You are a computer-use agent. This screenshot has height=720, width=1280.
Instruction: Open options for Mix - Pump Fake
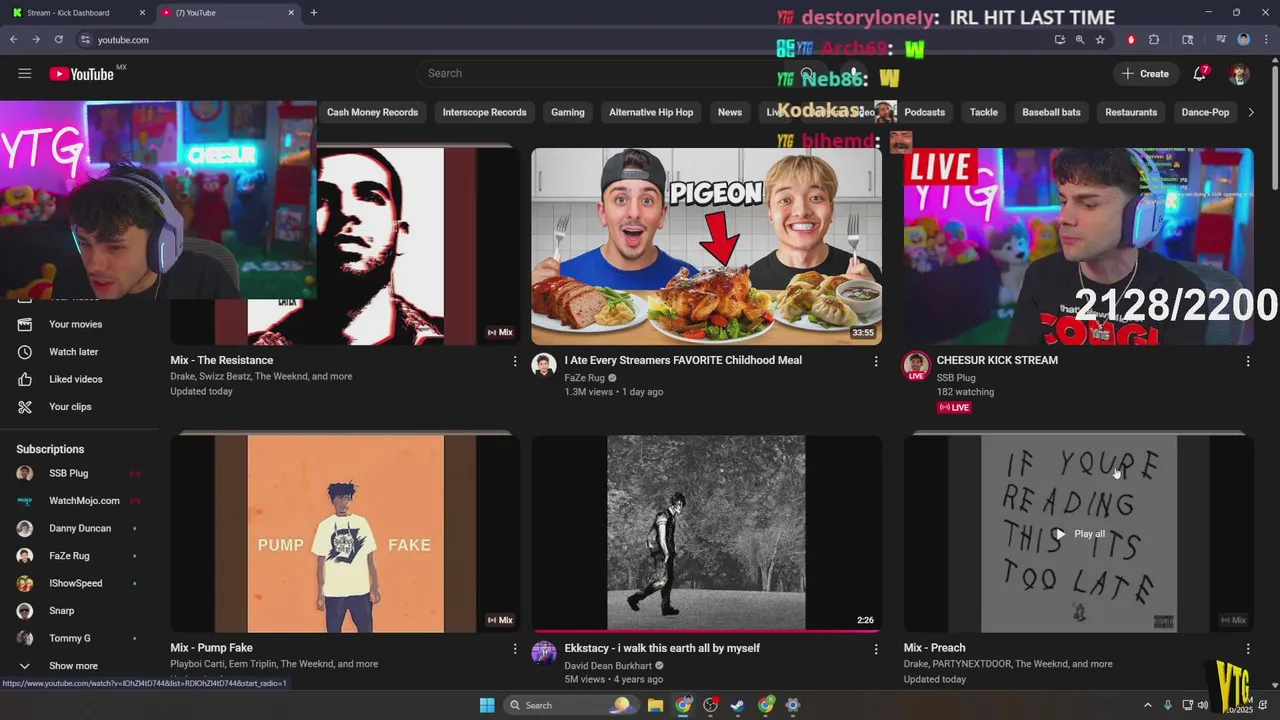[x=515, y=649]
